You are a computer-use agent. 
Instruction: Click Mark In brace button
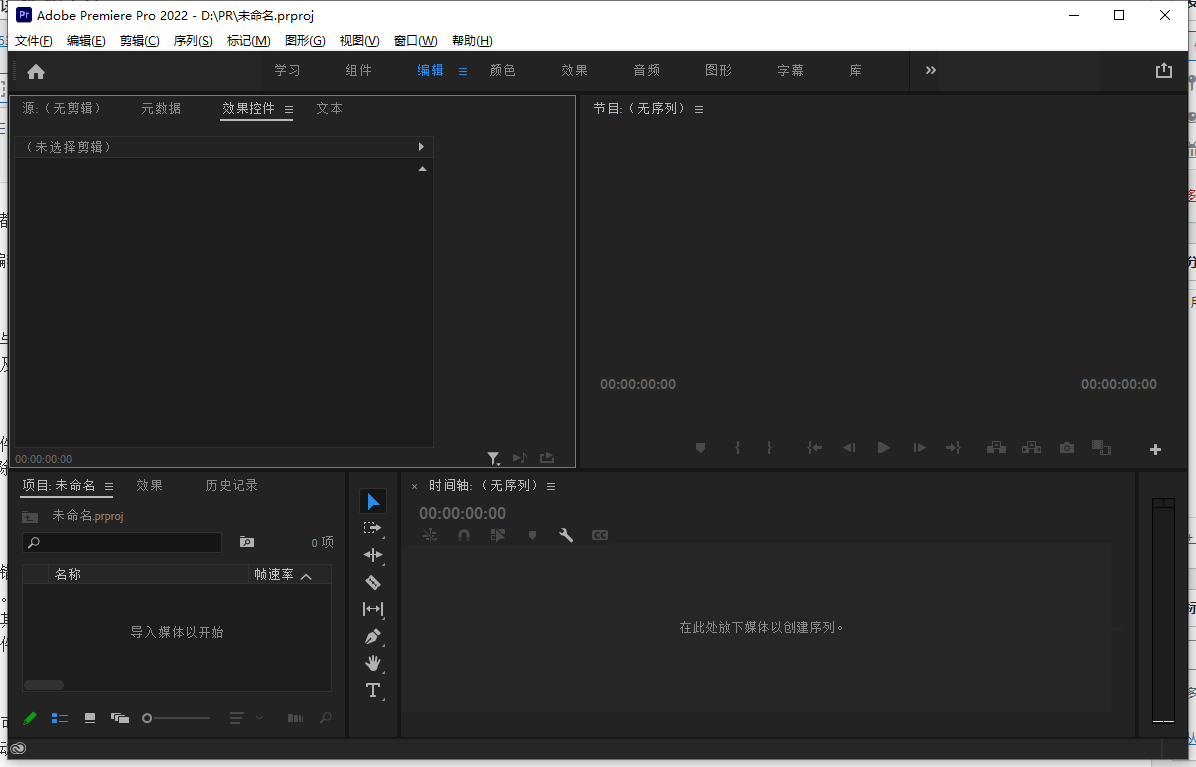point(737,448)
